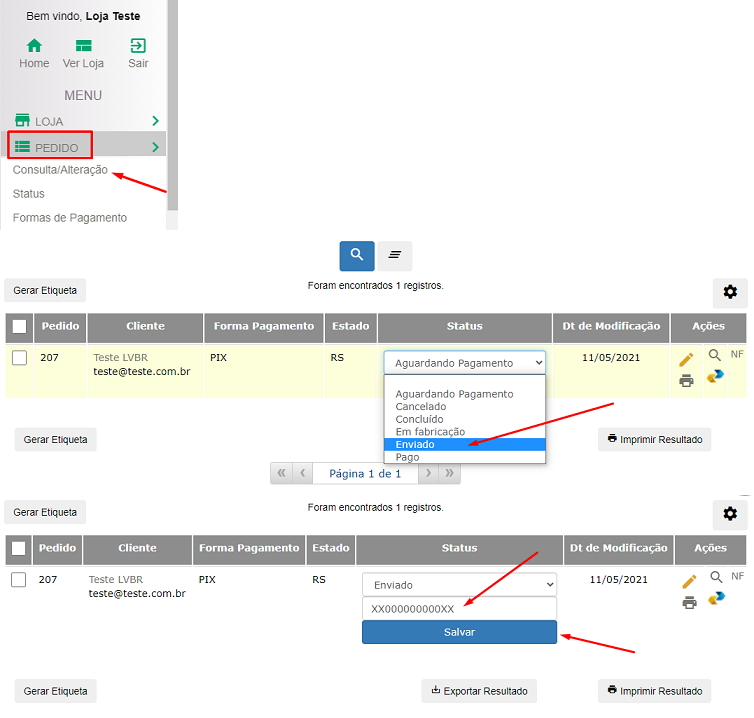
Task: Expand the LOJA menu chevron
Action: point(155,121)
